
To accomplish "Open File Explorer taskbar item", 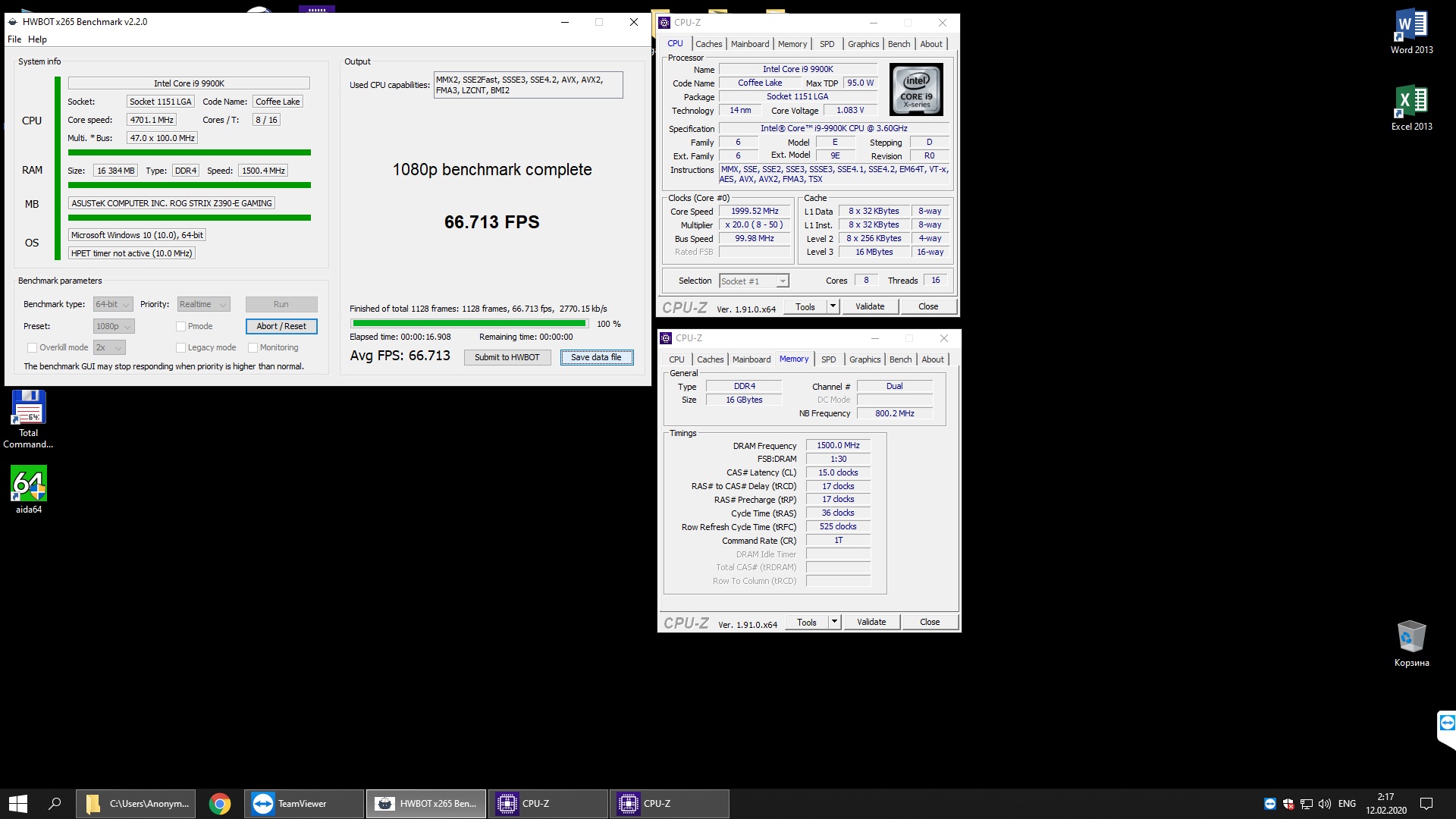I will [136, 804].
